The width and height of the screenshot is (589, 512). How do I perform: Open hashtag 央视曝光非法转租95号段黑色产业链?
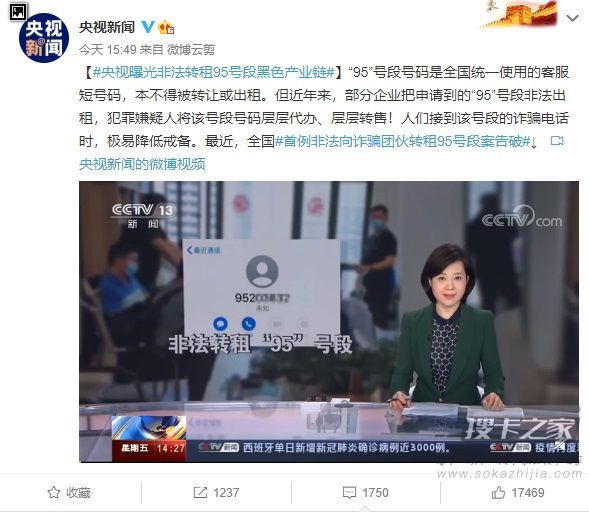pos(213,72)
